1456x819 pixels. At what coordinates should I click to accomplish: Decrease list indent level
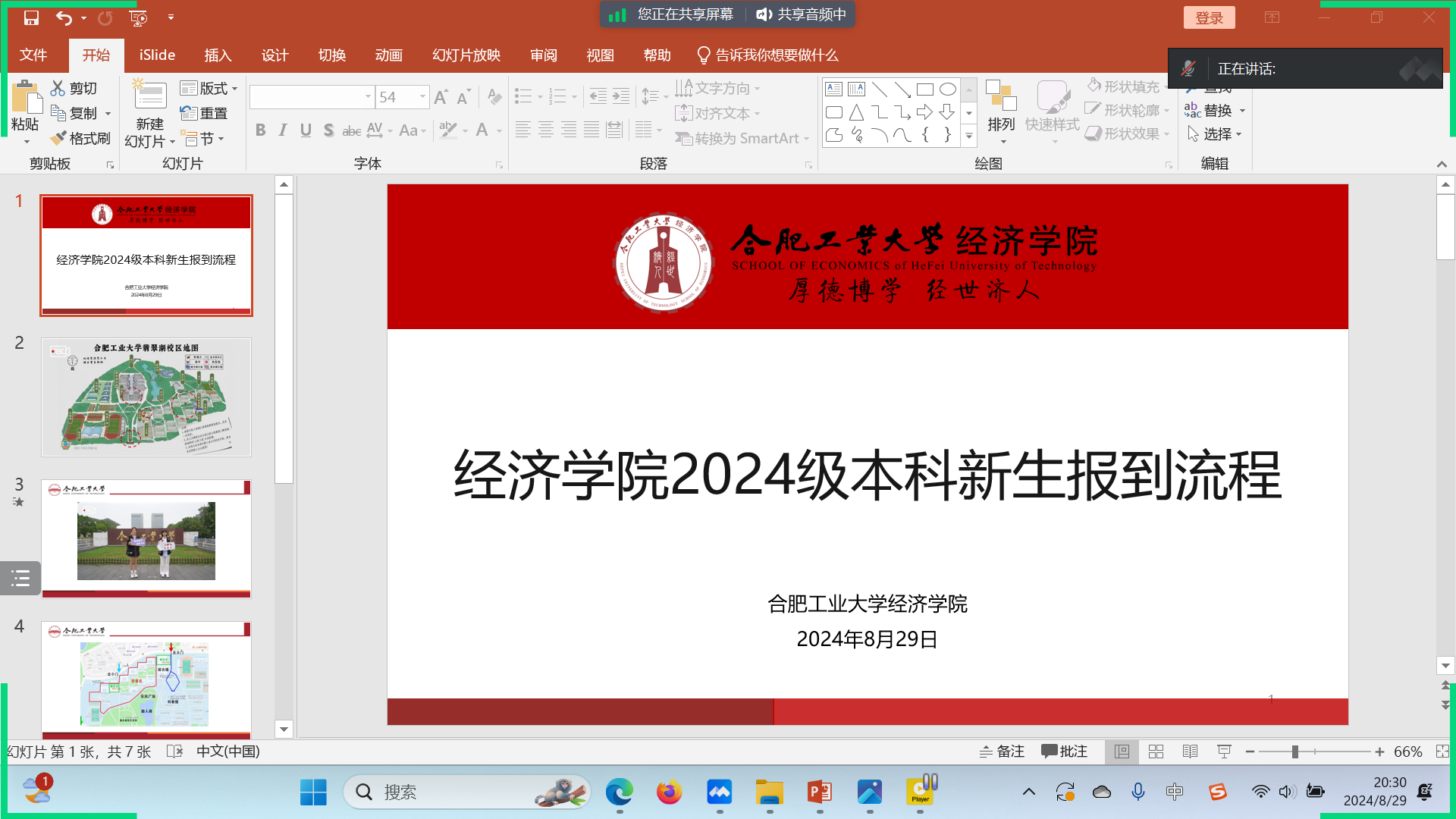pos(598,96)
